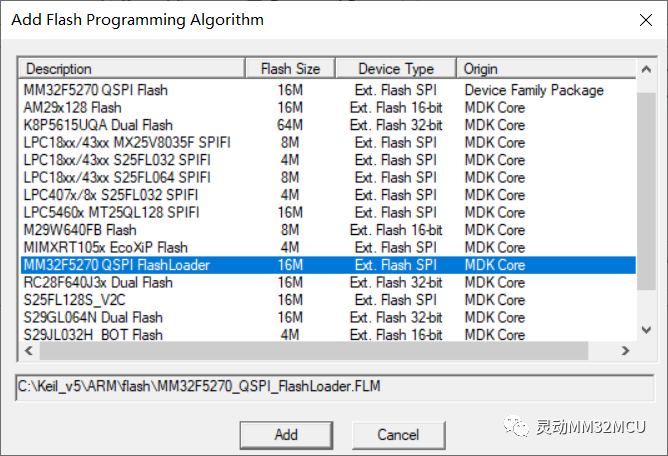Viewport: 668px width, 456px height.
Task: Click the vertical scrollbar up arrow
Action: point(646,69)
